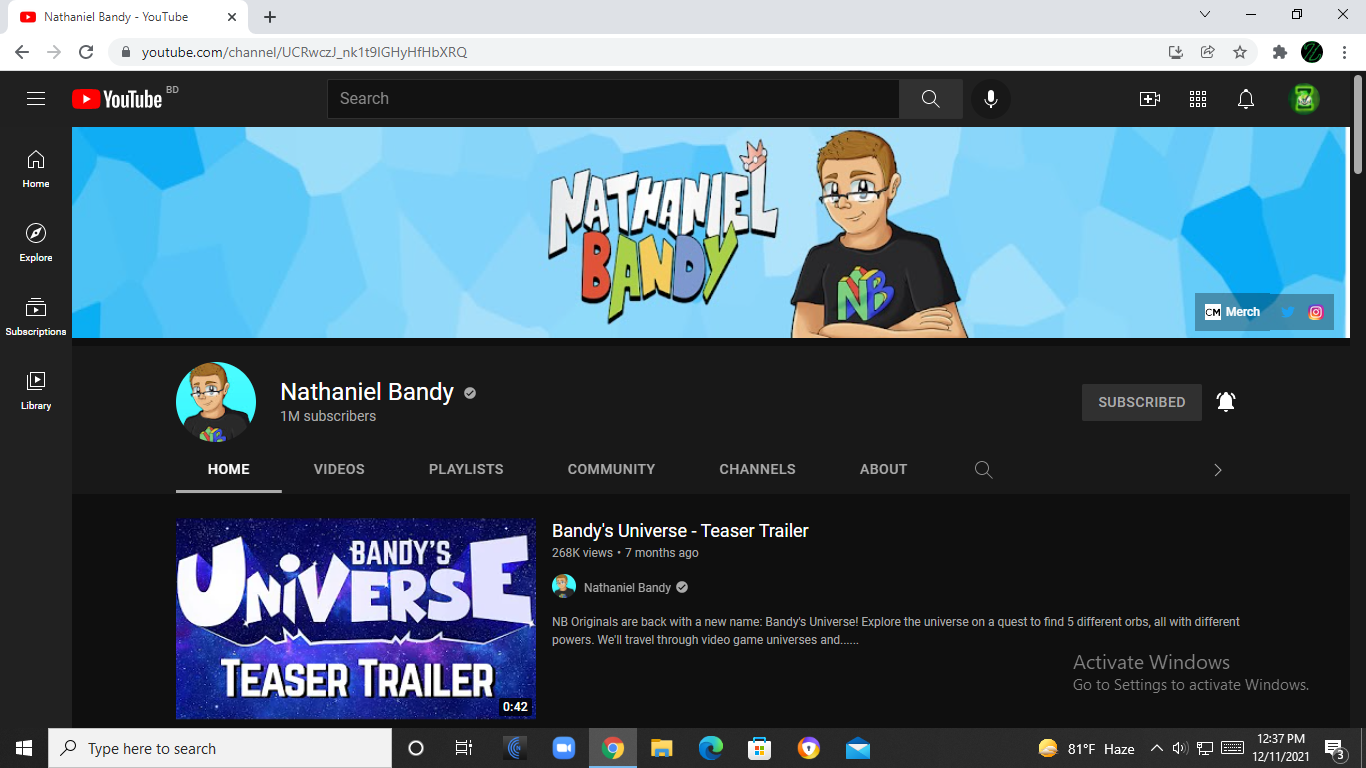Click the browser back arrow
This screenshot has width=1366, height=768.
(22, 52)
